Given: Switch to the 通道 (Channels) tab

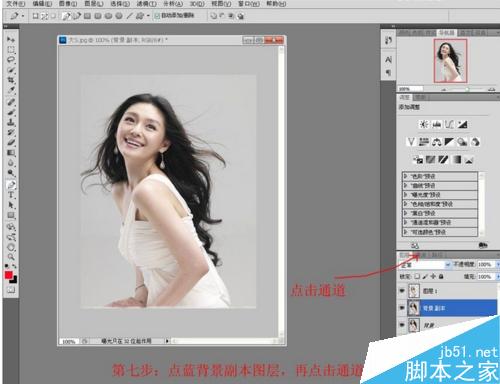Looking at the screenshot, I should (420, 255).
